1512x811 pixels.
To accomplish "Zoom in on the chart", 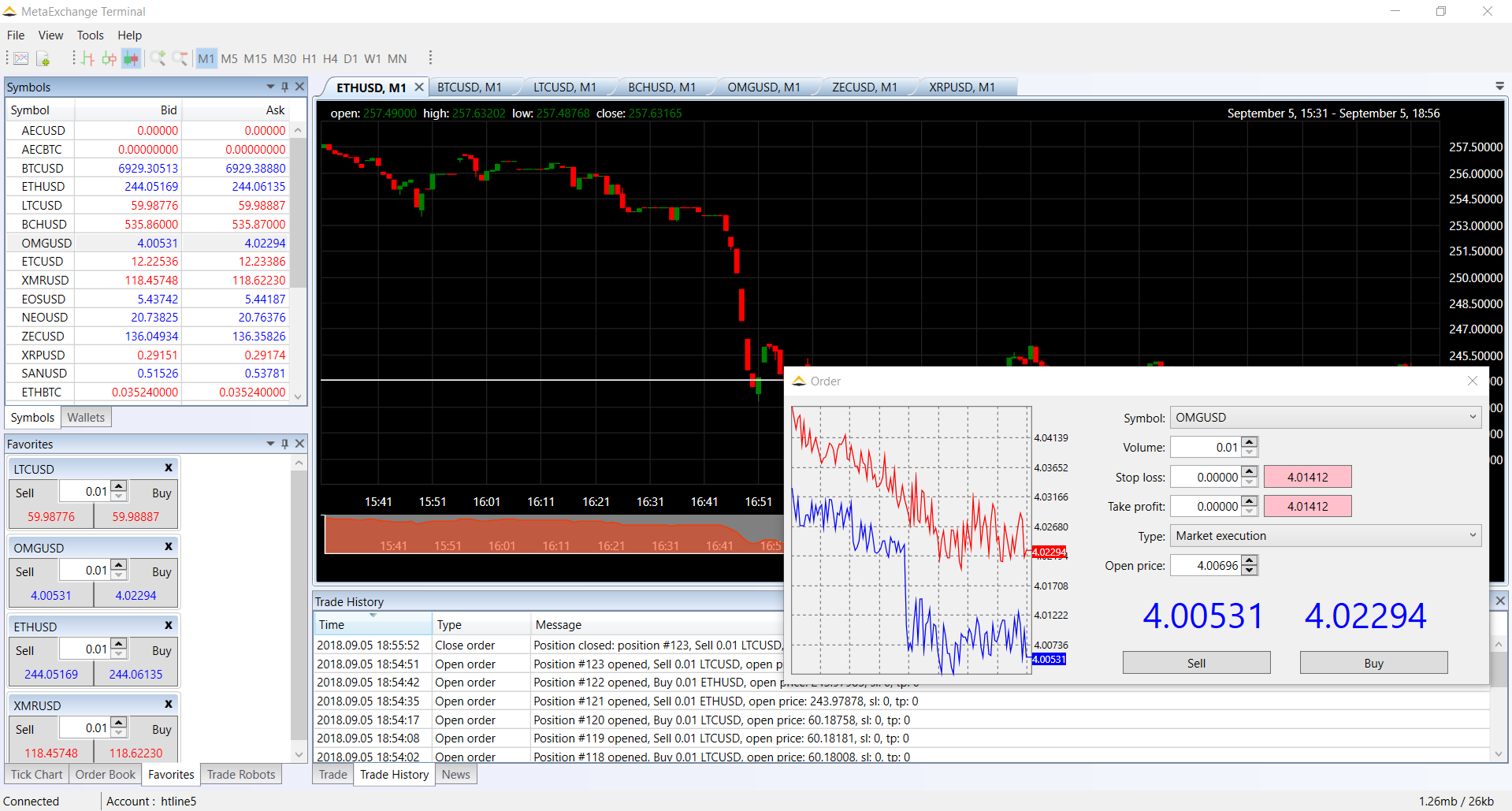I will click(158, 58).
